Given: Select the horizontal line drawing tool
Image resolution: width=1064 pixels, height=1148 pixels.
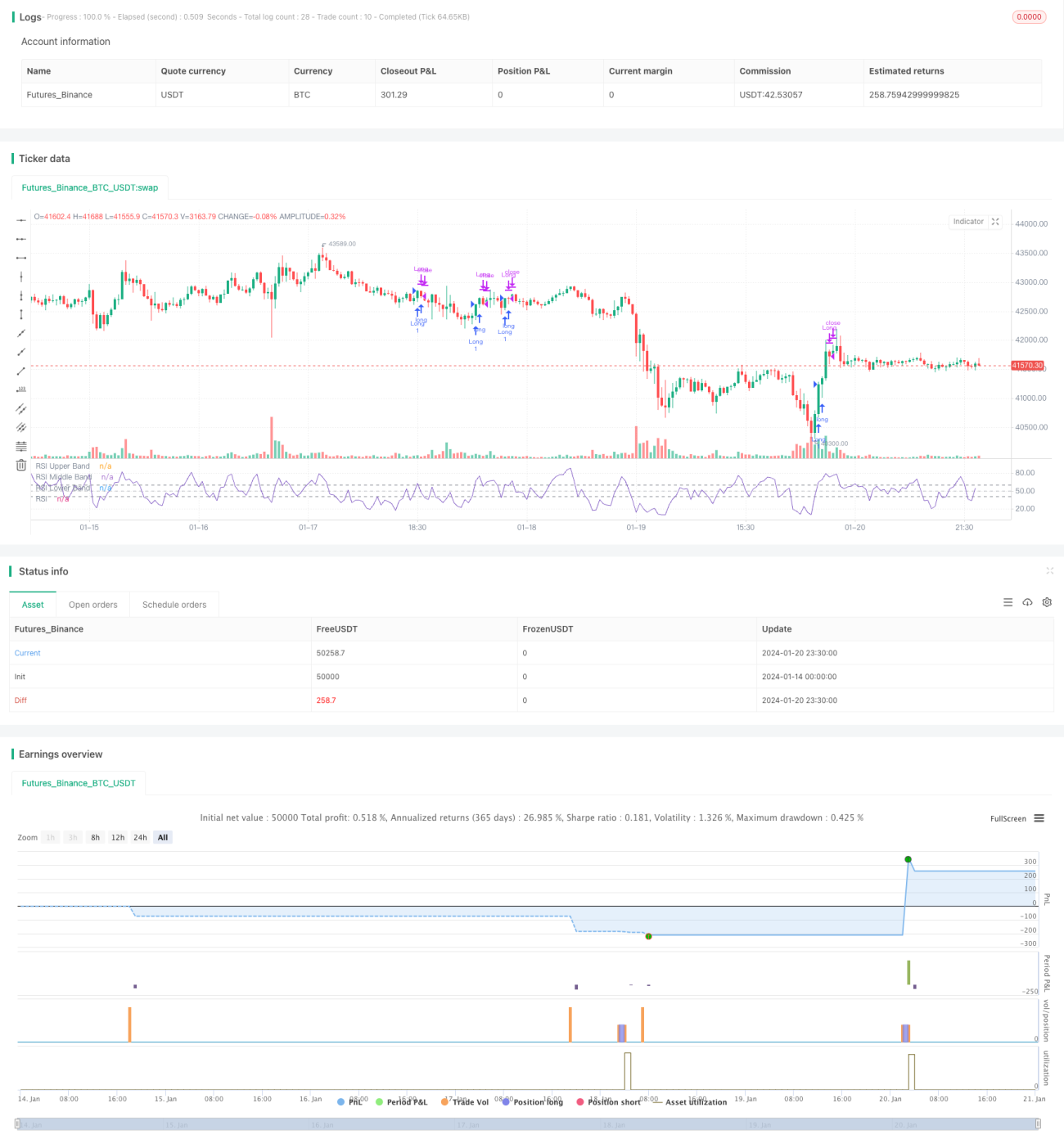Looking at the screenshot, I should tap(21, 219).
